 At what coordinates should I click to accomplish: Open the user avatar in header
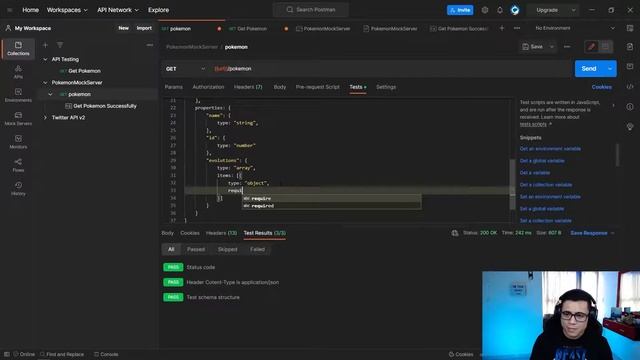[x=515, y=10]
